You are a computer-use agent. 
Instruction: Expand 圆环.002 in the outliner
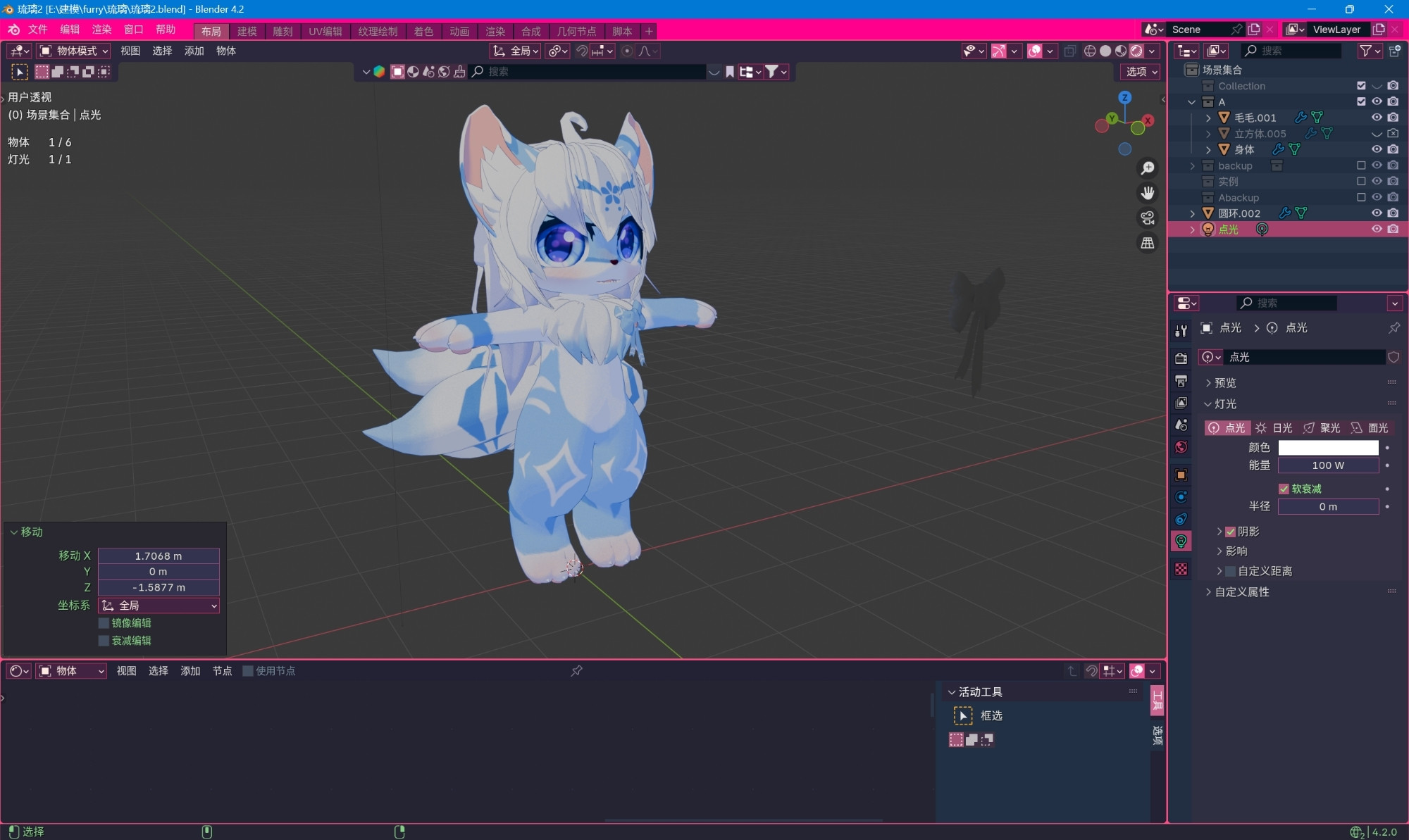(1192, 213)
